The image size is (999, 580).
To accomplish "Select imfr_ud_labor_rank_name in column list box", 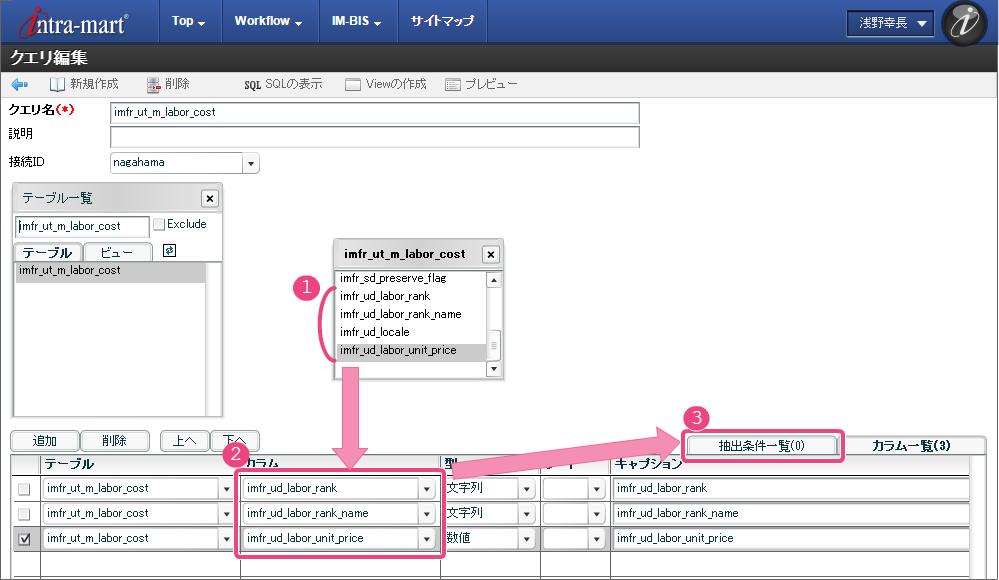I will 411,314.
